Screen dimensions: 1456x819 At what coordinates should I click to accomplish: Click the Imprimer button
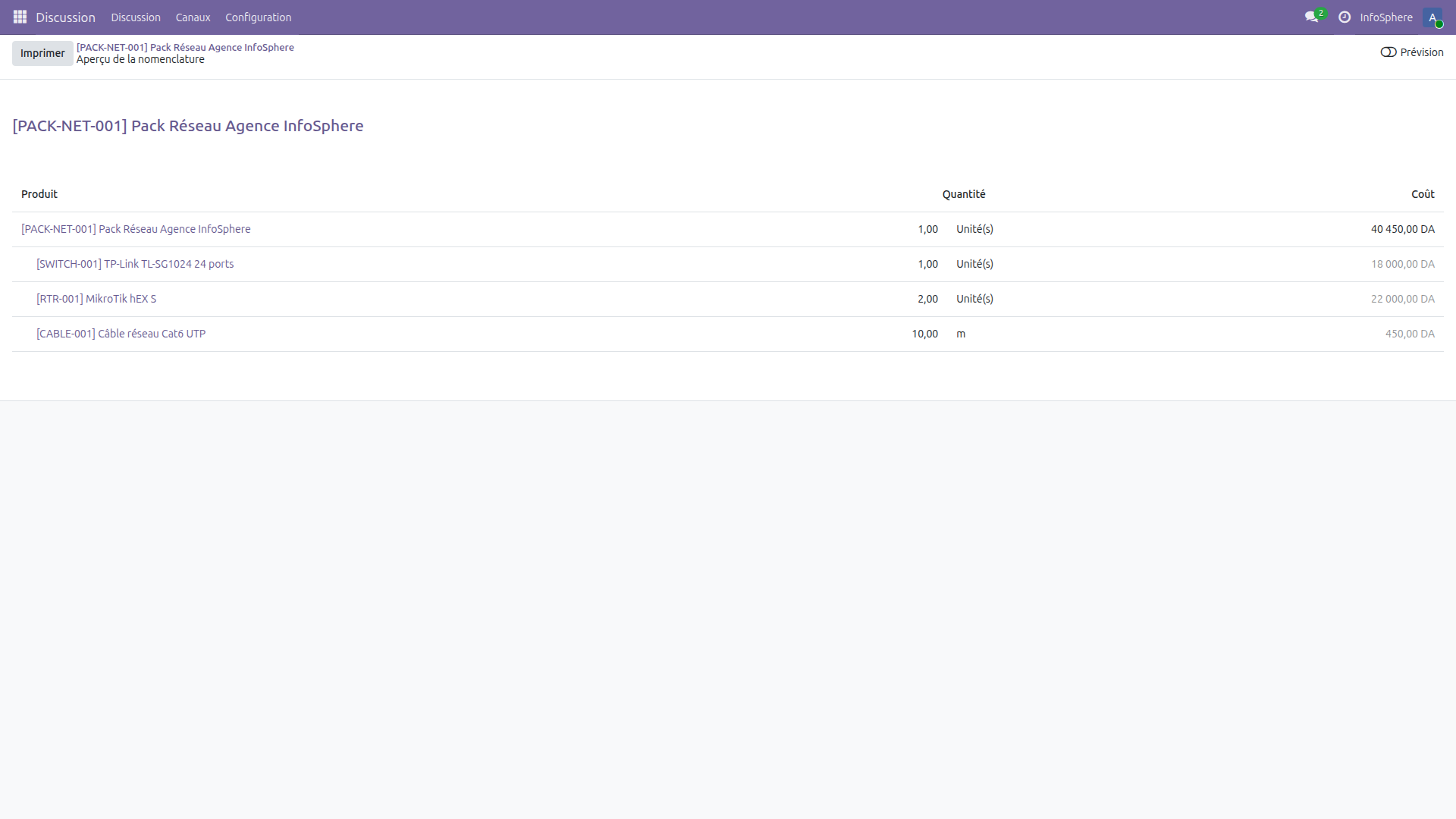(42, 53)
